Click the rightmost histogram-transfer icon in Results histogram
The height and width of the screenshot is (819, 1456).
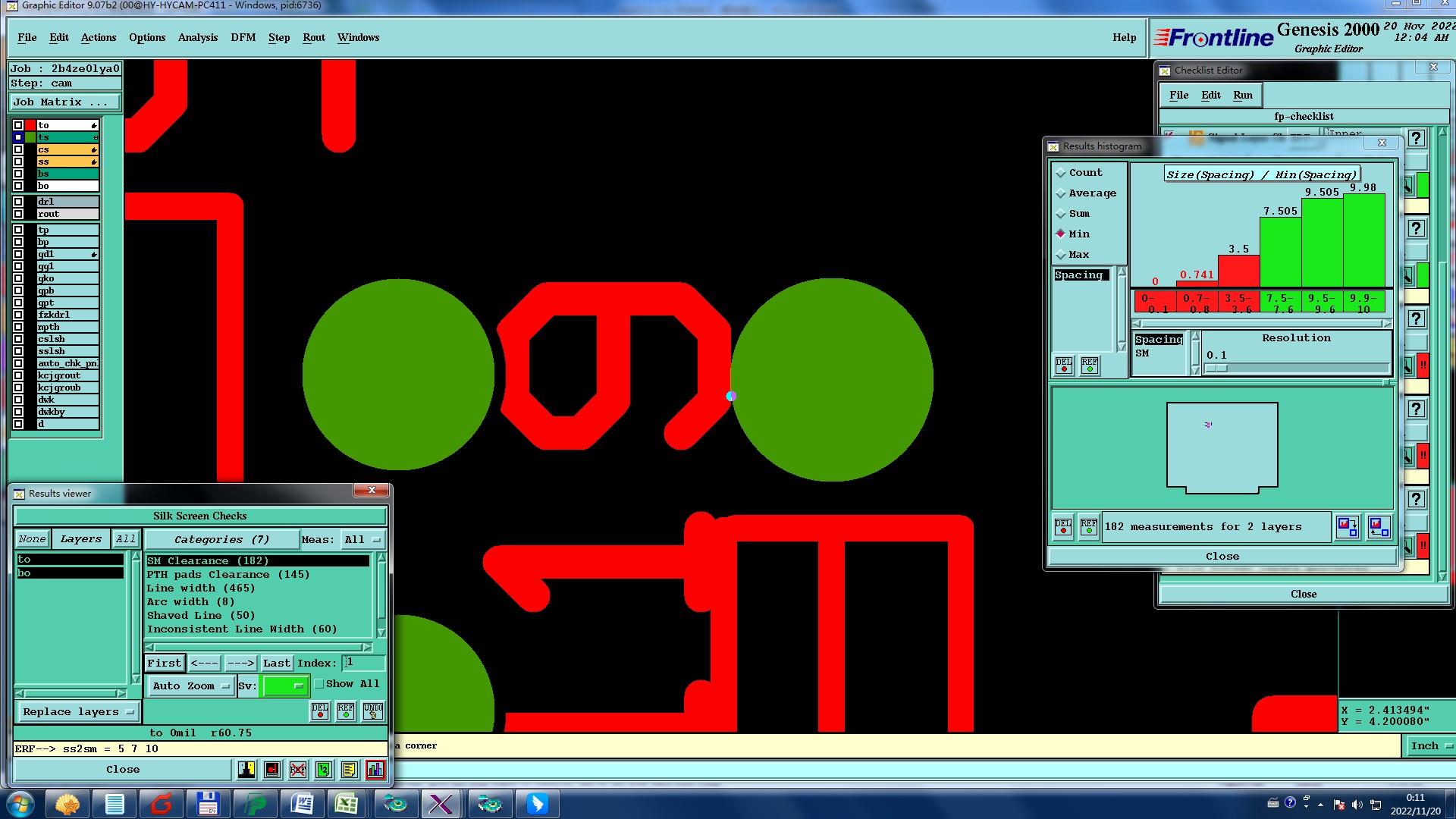[1379, 526]
